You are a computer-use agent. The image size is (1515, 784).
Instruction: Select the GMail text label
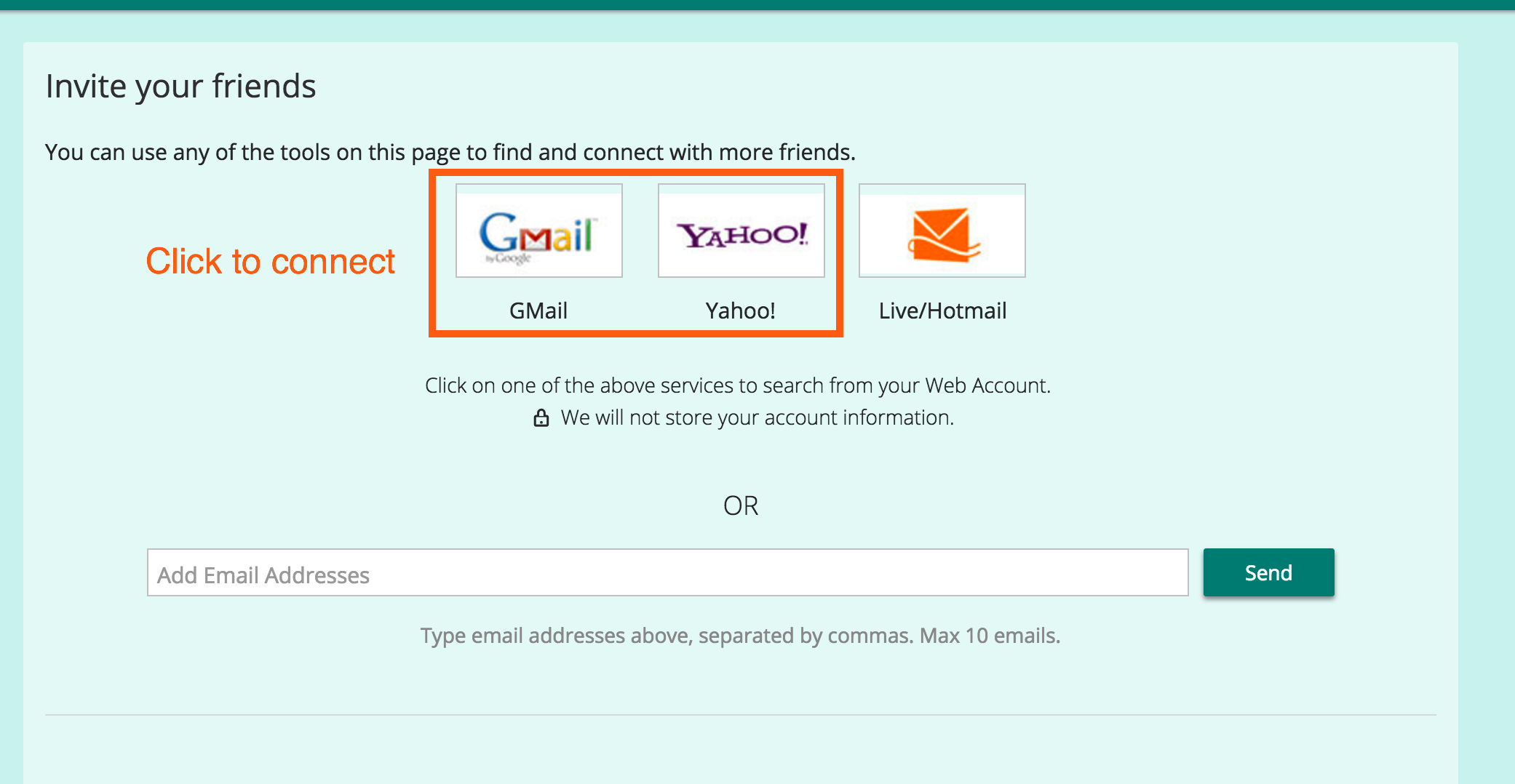538,311
